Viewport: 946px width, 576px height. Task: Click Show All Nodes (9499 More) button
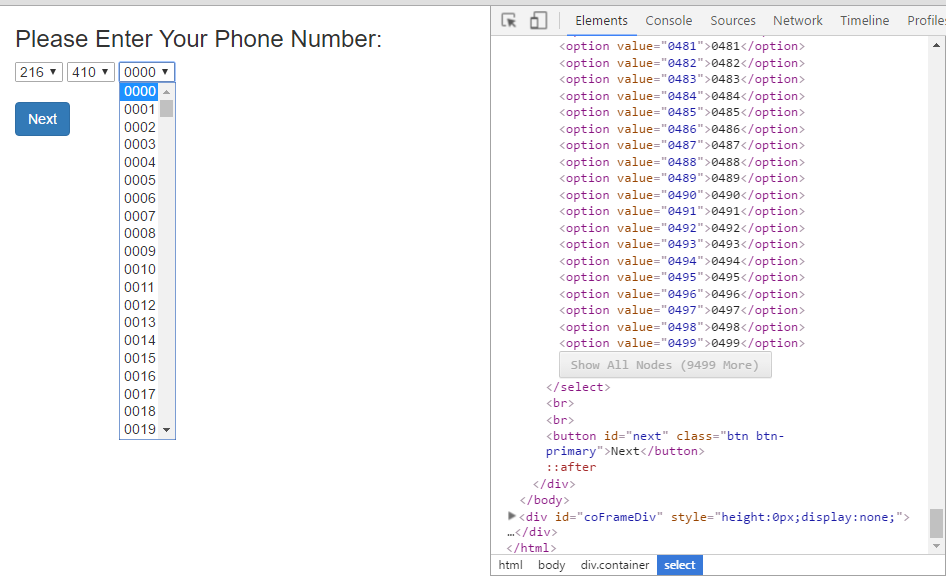[665, 365]
